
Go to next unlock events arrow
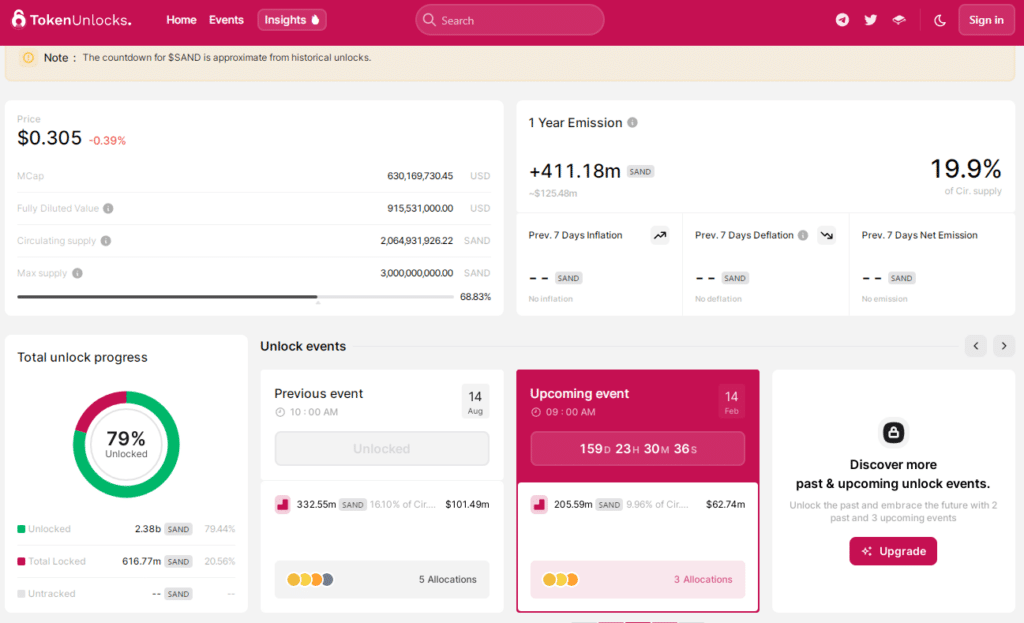click(x=1004, y=346)
